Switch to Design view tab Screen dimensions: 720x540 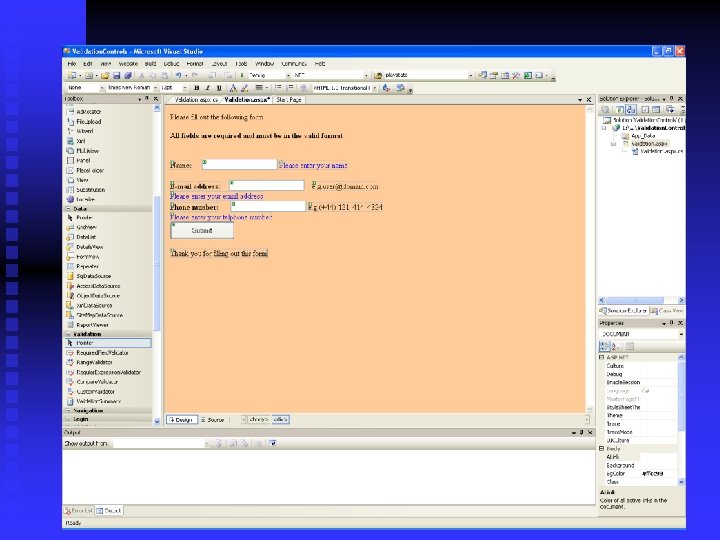coord(182,420)
